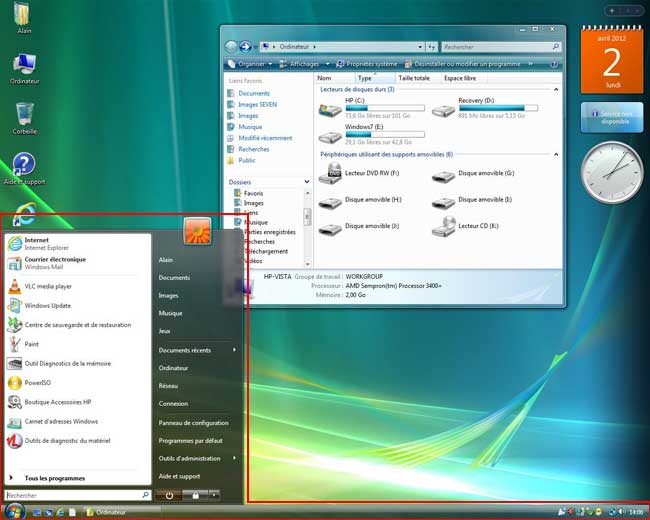The height and width of the screenshot is (520, 650).
Task: Select Favoris in the folder tree
Action: click(x=249, y=193)
